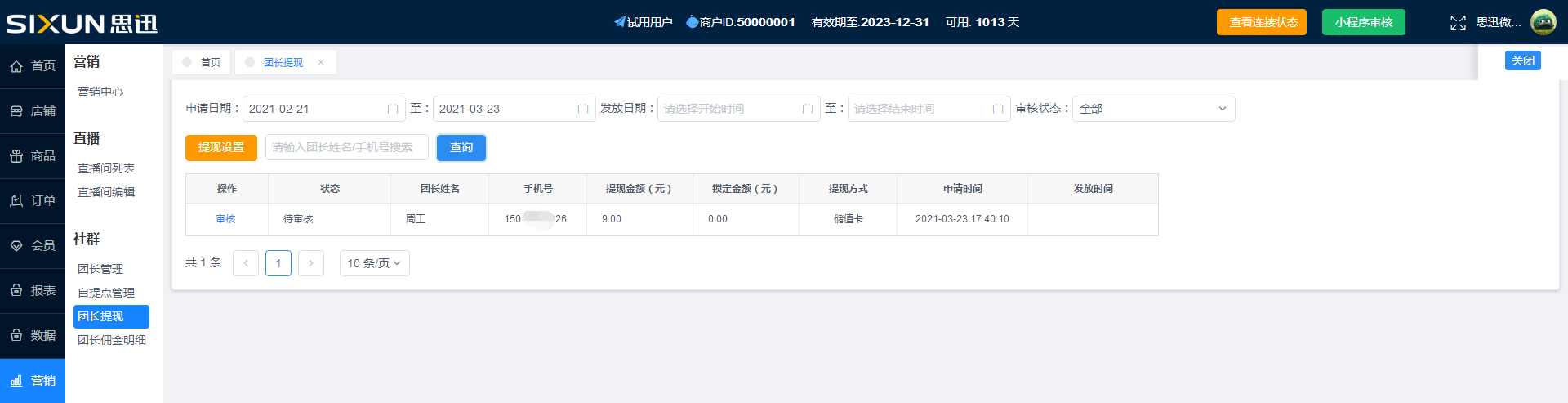Open 直播间编辑 menu item
Image resolution: width=1568 pixels, height=403 pixels.
coord(106,192)
